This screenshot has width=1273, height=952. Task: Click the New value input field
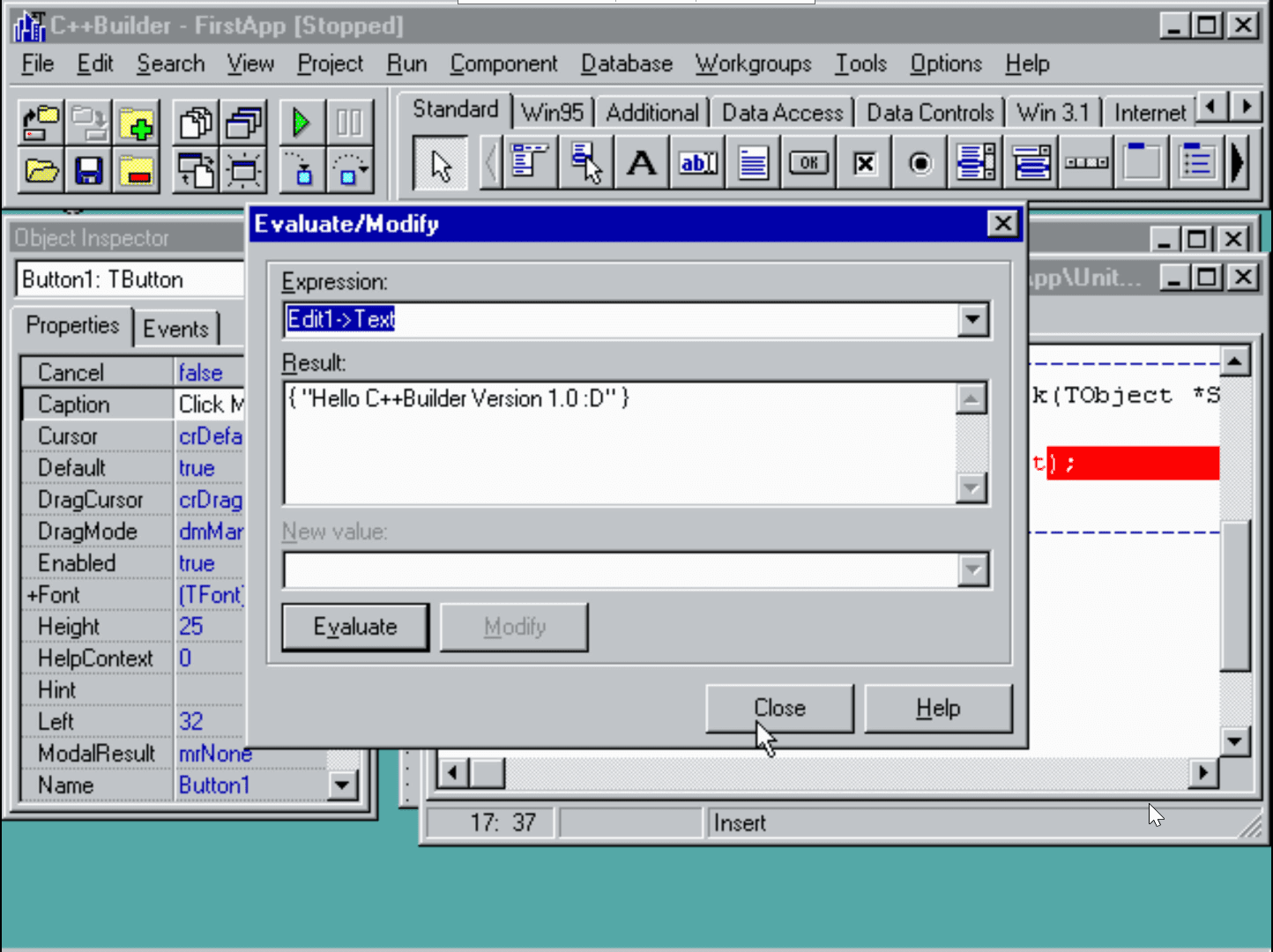pyautogui.click(x=620, y=569)
